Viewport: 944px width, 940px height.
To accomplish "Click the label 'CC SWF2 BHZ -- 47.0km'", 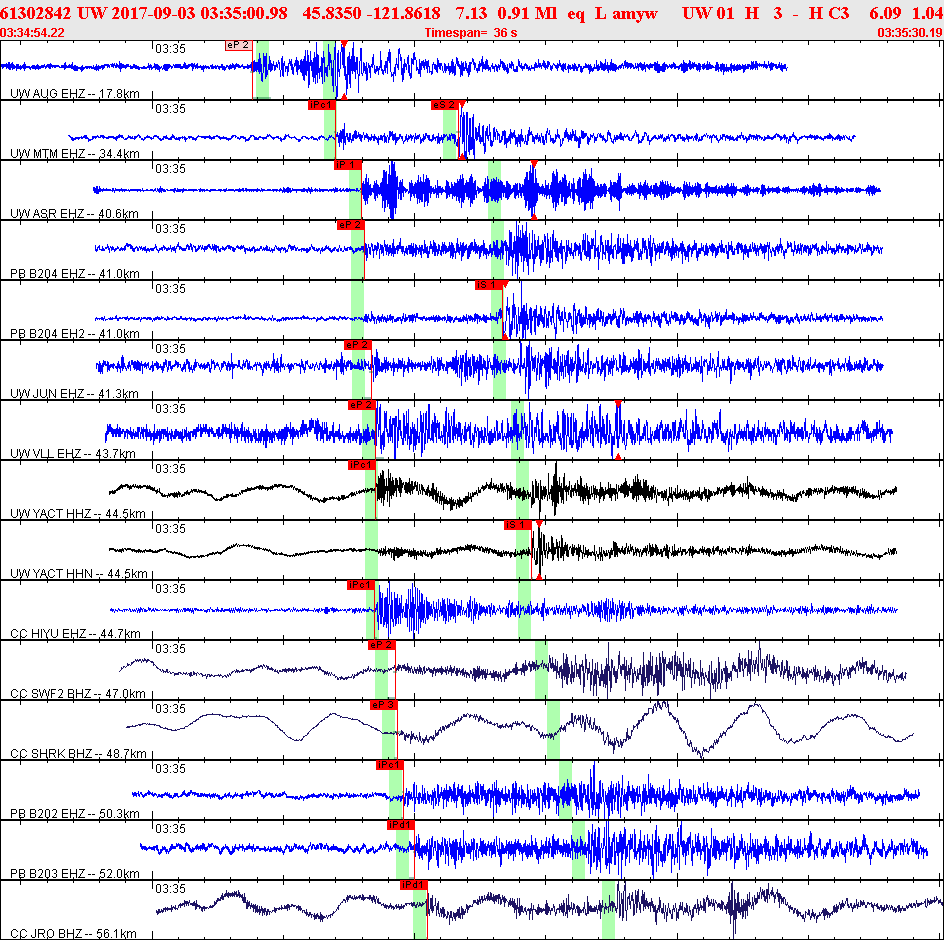I will coord(78,694).
